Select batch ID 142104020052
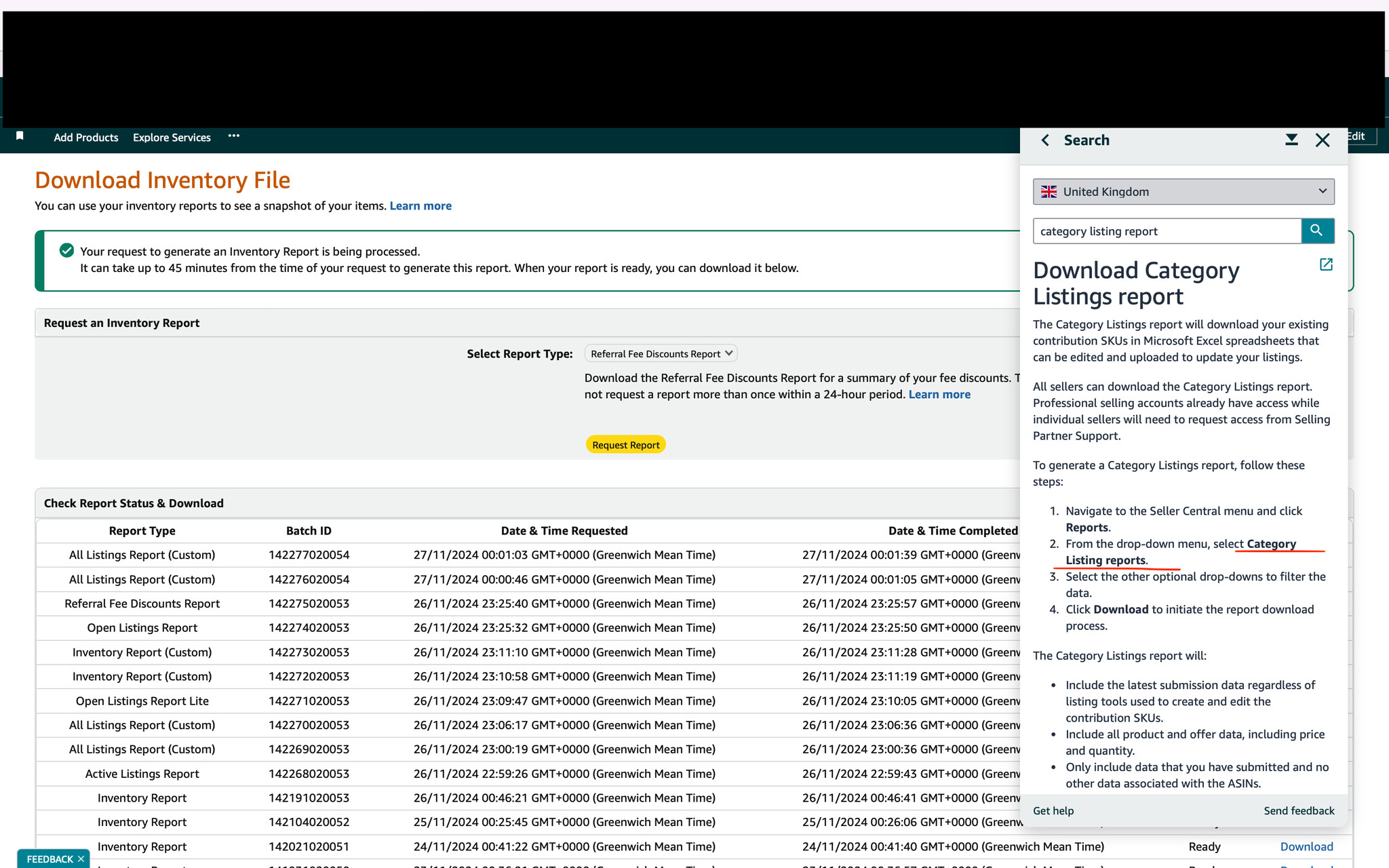The image size is (1389, 868). click(309, 822)
